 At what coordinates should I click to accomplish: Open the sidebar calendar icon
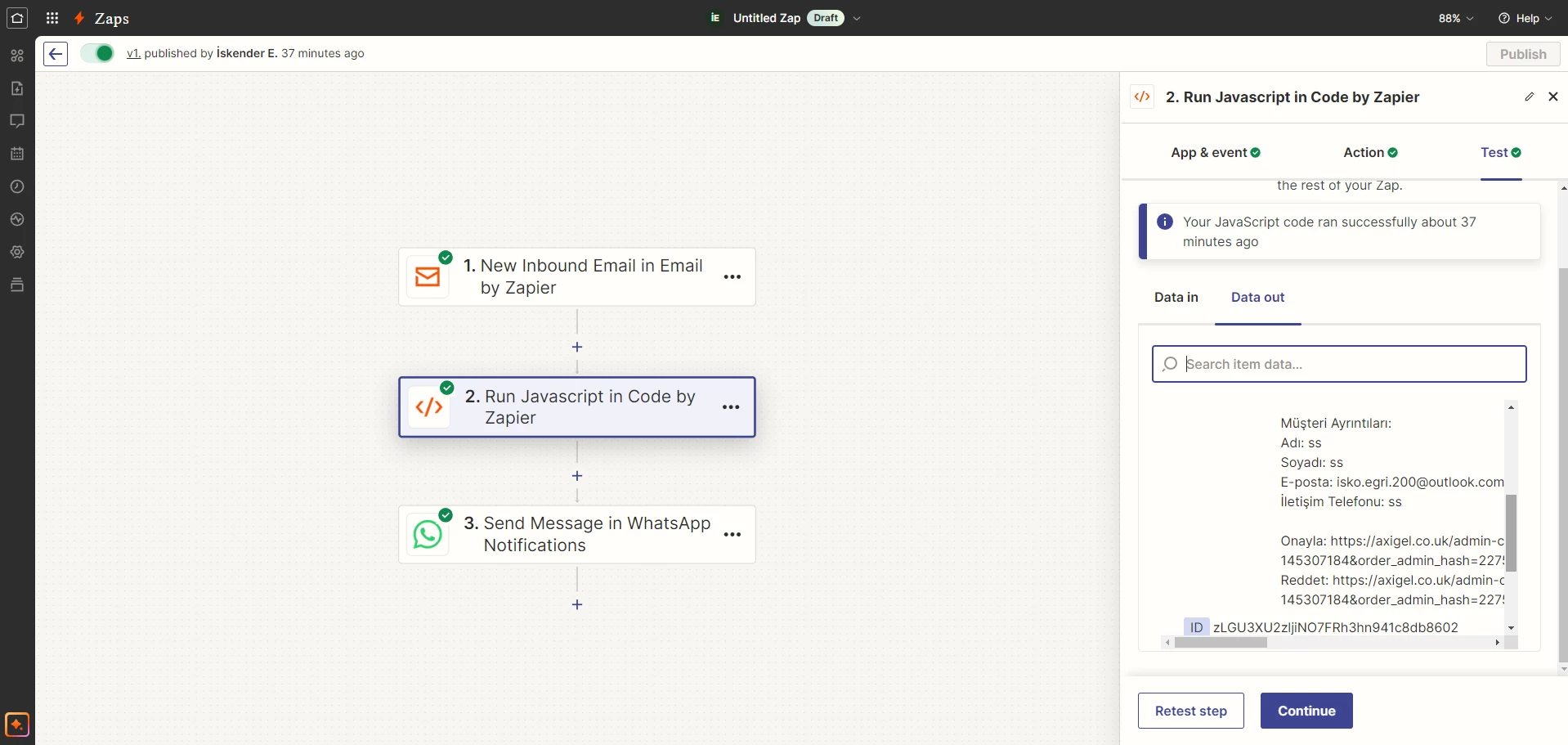pyautogui.click(x=17, y=154)
